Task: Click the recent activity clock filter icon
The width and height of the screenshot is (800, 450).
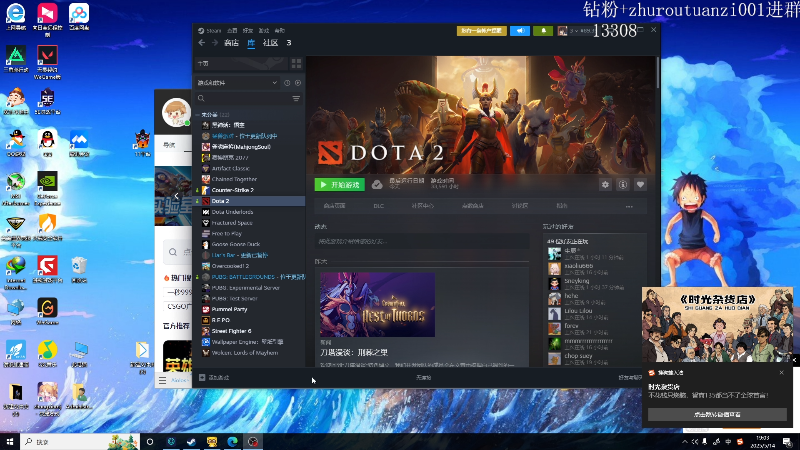Action: [287, 83]
